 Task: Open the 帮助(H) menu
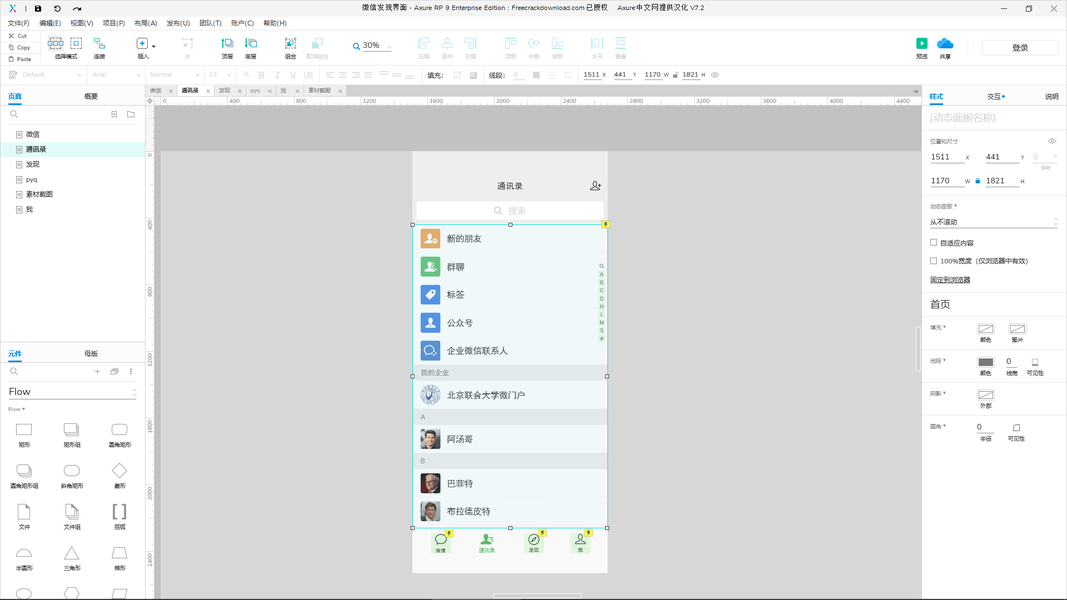pyautogui.click(x=275, y=23)
